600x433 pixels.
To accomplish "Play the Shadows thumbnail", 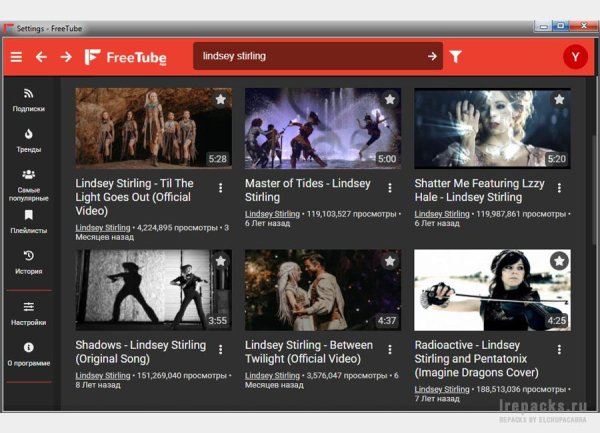I will [153, 290].
